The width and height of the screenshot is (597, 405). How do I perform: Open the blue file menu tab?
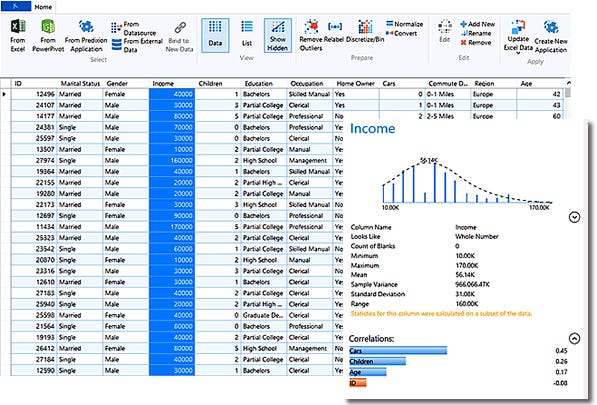pos(16,6)
